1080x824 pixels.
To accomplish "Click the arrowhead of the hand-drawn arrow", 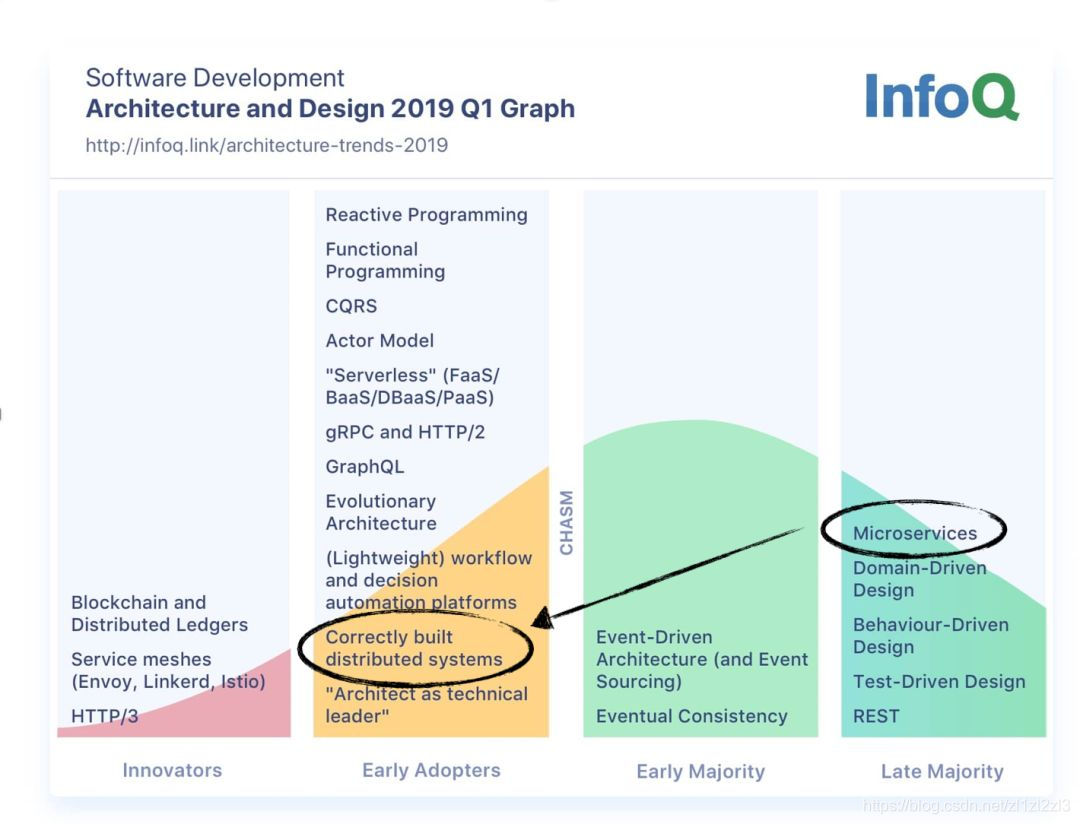I will coord(542,619).
